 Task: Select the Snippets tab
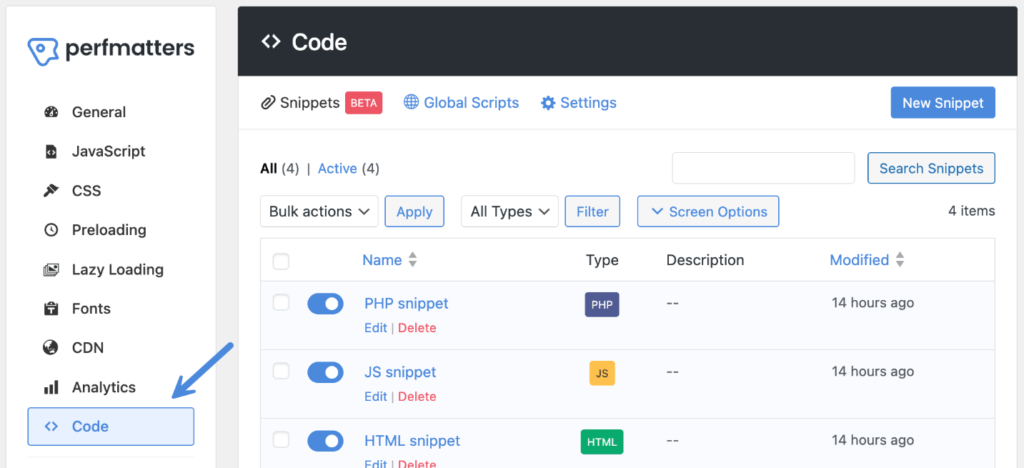tap(300, 102)
